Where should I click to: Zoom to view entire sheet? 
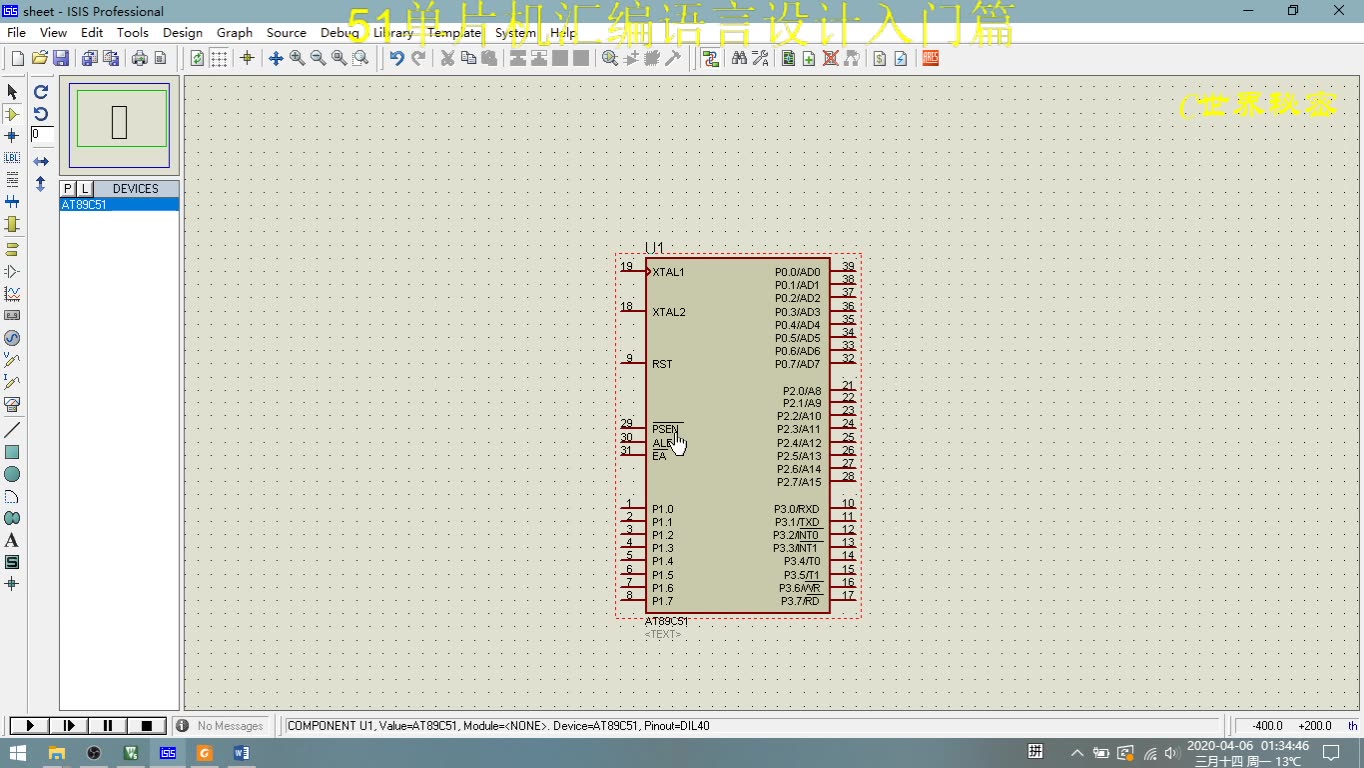339,59
